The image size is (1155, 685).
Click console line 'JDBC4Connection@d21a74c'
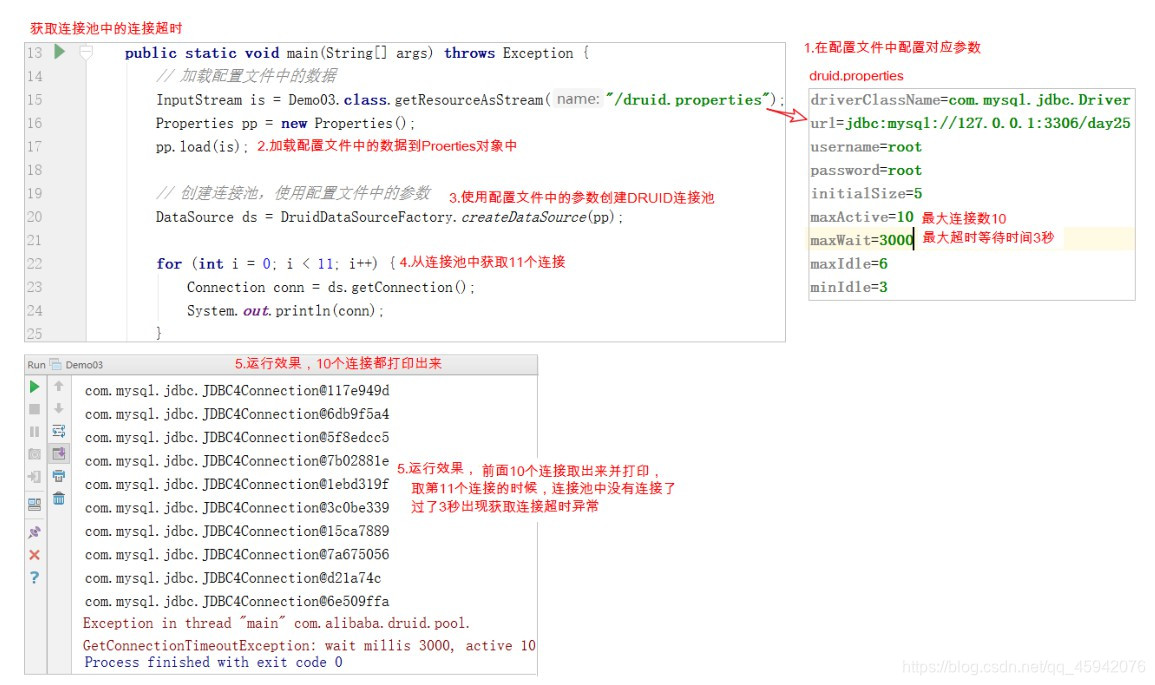point(233,578)
